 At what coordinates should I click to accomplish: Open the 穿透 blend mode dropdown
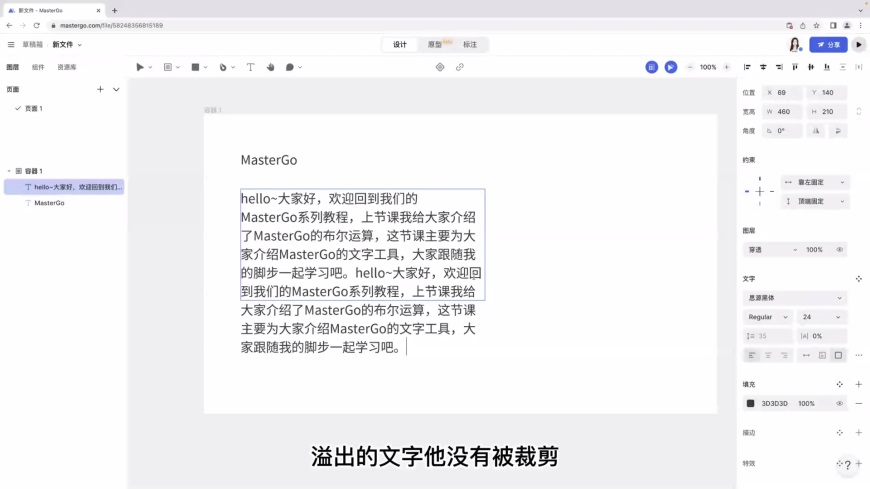772,250
